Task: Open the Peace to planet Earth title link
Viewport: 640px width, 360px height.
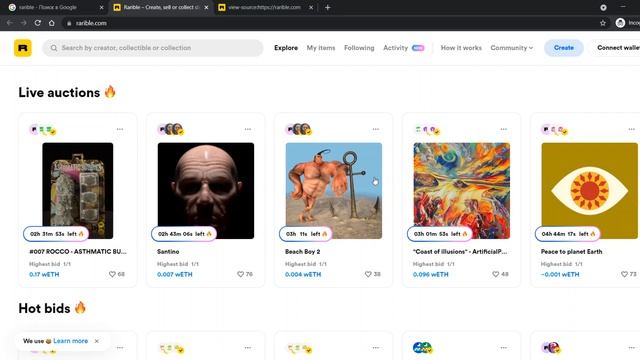Action: (571, 251)
